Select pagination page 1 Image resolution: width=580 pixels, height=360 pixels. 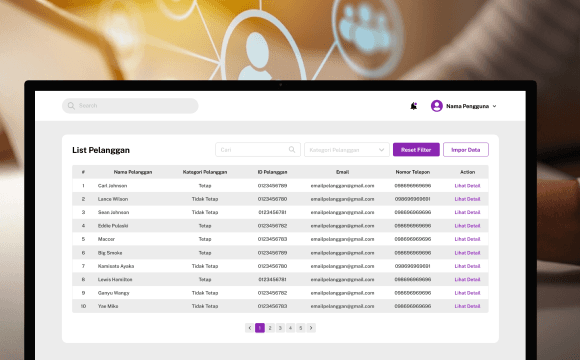(260, 328)
